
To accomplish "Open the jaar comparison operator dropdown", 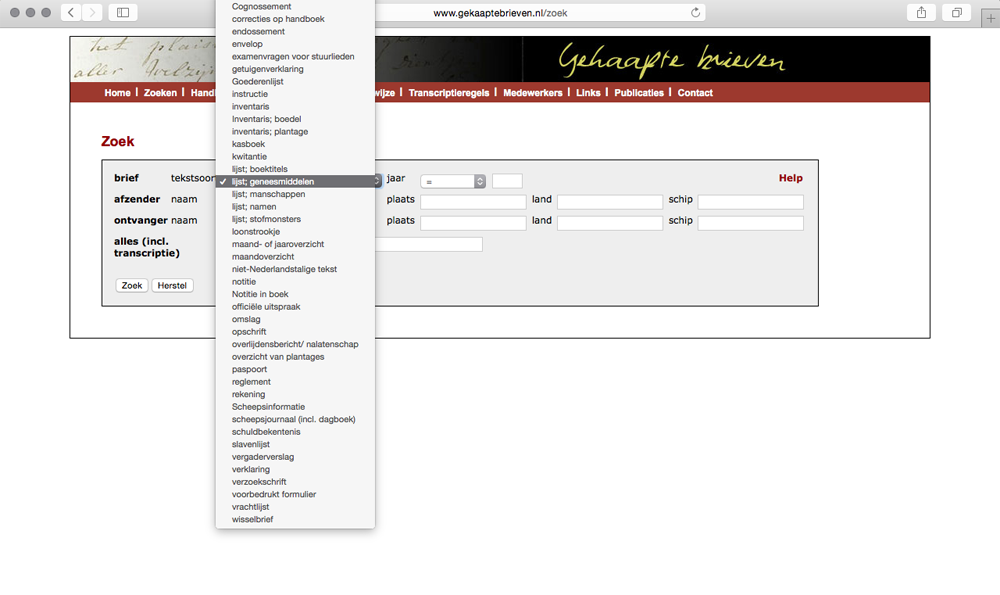I will pyautogui.click(x=453, y=181).
